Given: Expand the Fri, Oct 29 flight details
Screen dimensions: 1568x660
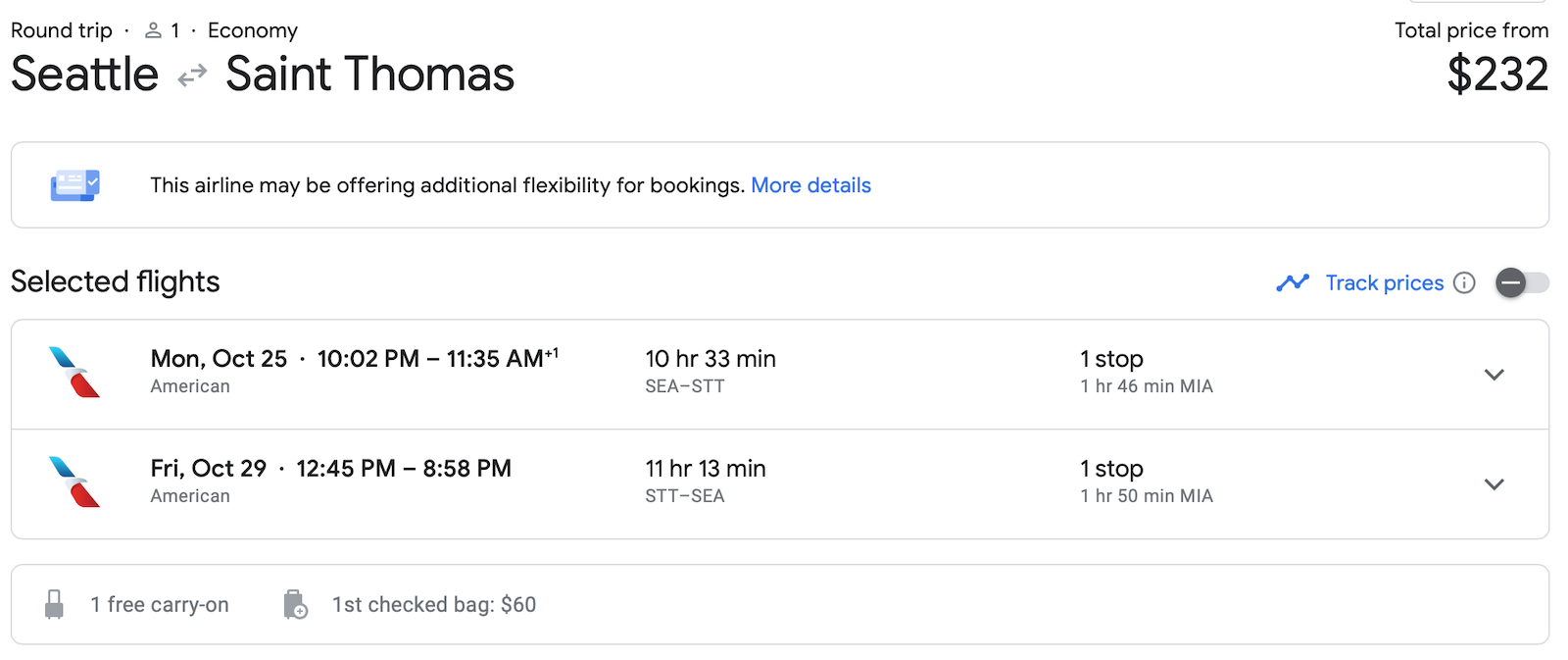Looking at the screenshot, I should point(1494,484).
